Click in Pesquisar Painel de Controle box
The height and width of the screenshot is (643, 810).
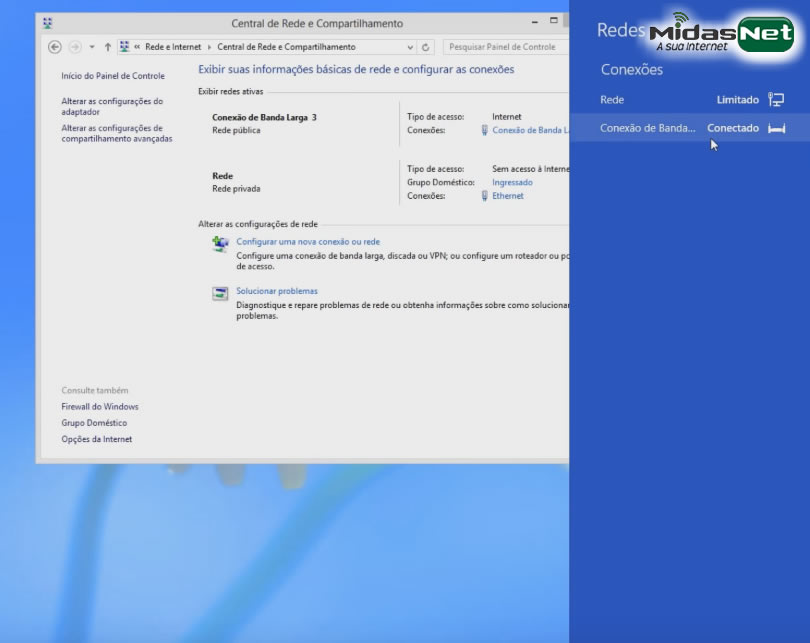(x=503, y=47)
